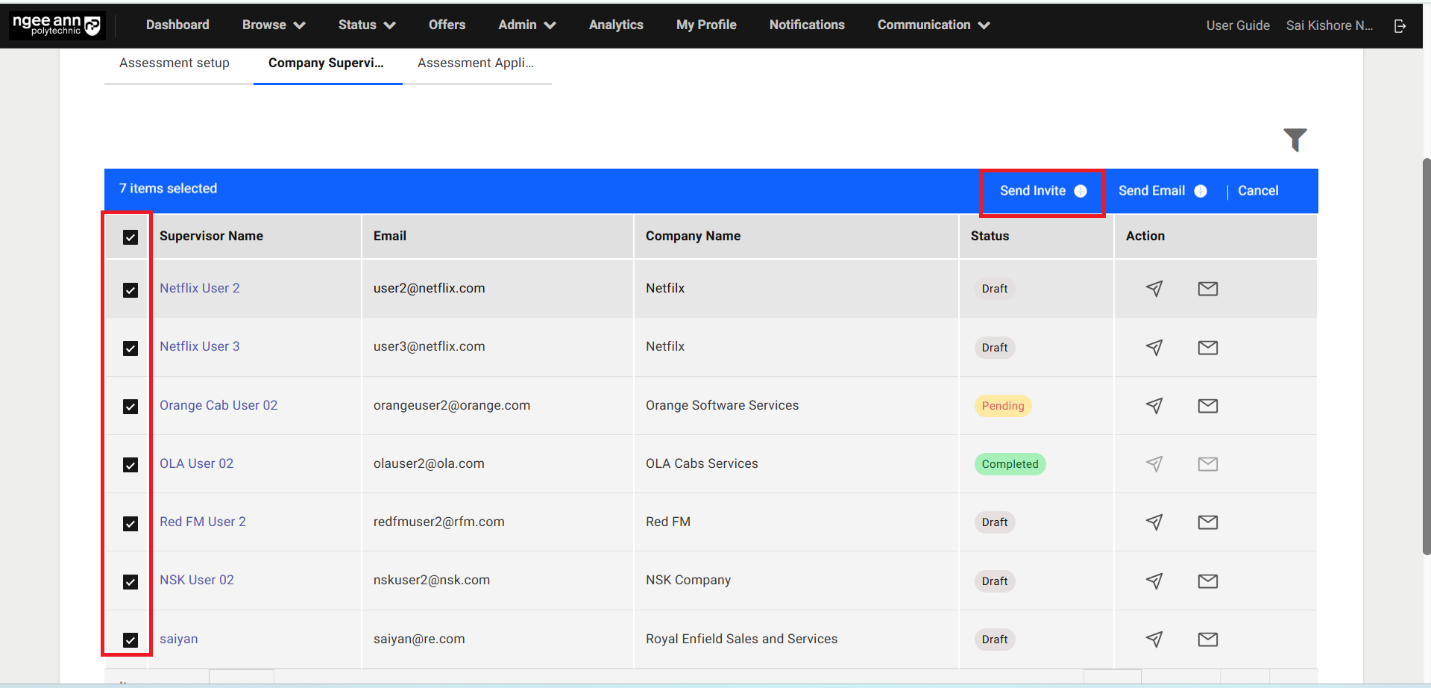Click the Ngee Ann Polytechnic logo
This screenshot has width=1431, height=688.
57,26
